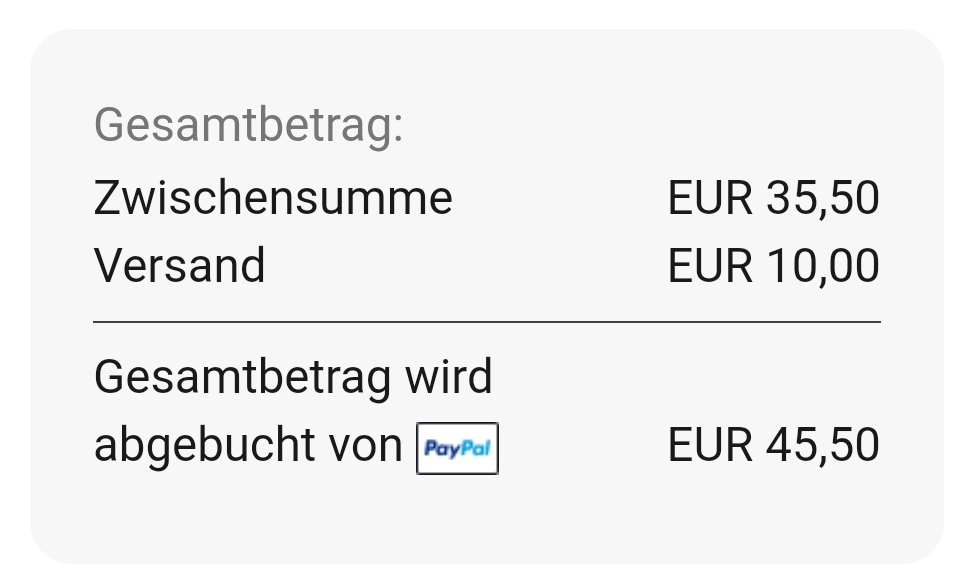Click the word "wird"
This screenshot has height=587, width=966.
(x=448, y=377)
